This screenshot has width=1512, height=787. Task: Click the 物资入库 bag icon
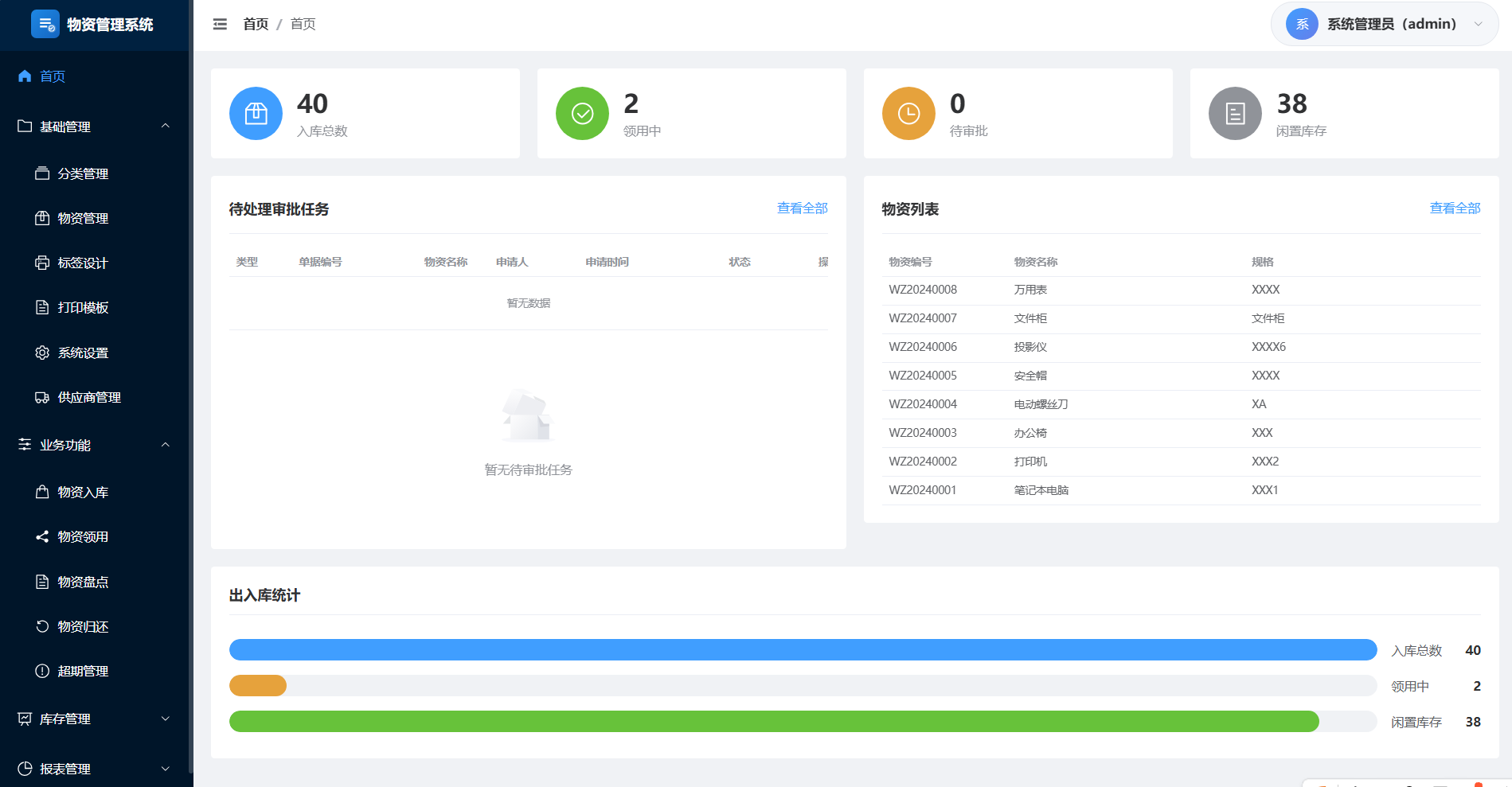point(42,492)
